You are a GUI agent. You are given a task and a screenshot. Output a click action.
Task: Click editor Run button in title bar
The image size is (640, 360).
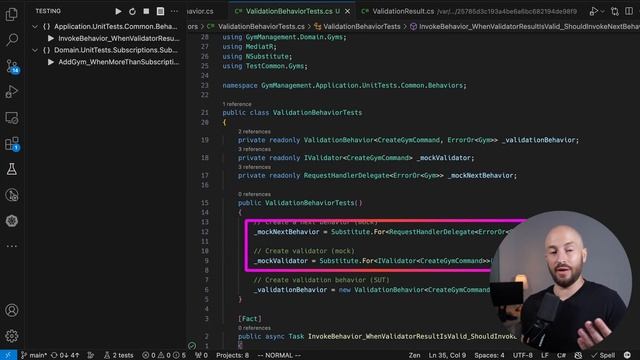[x=593, y=11]
